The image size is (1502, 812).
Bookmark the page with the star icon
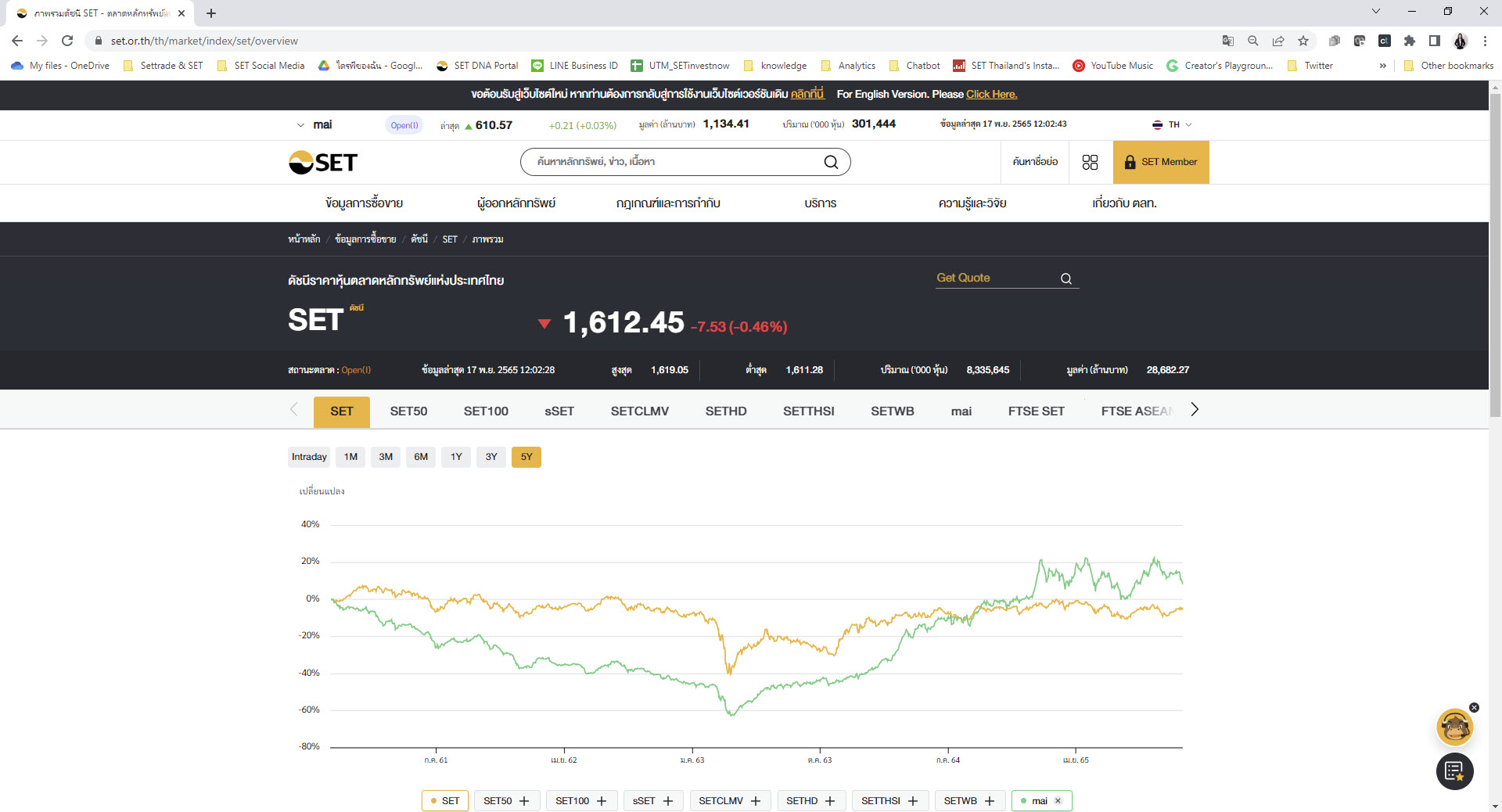(x=1303, y=41)
